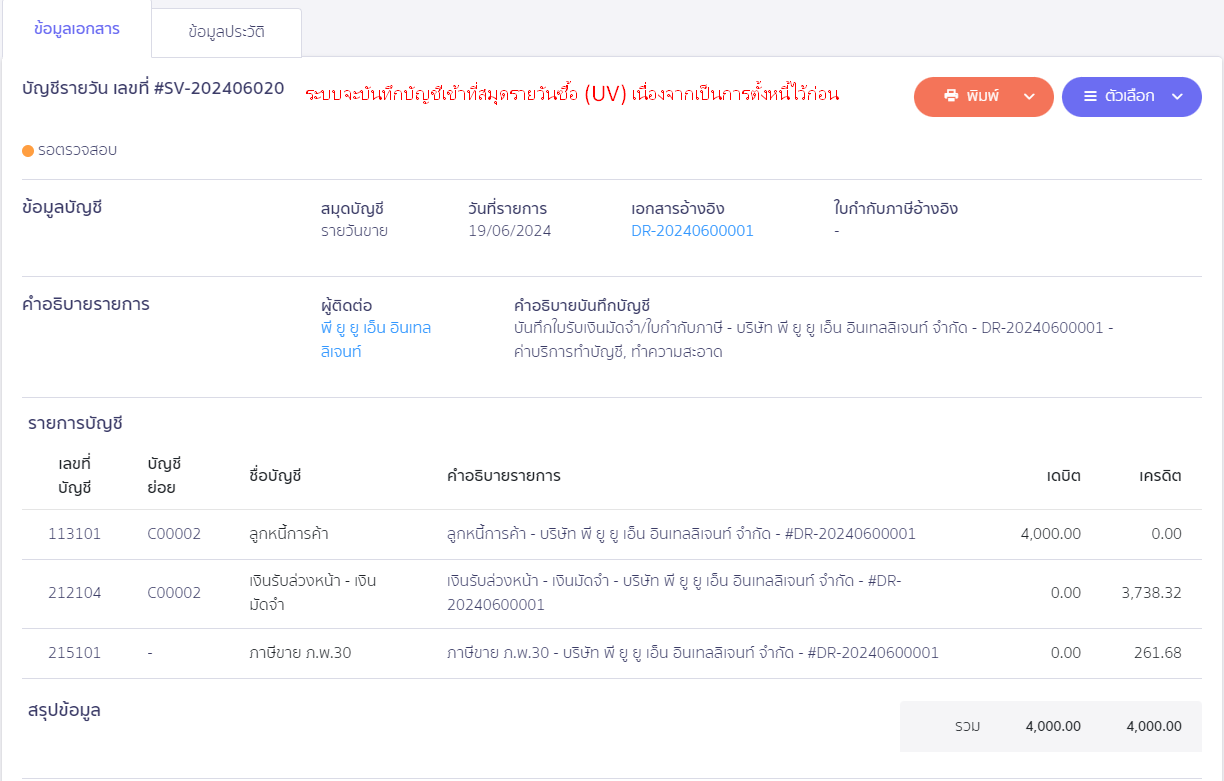
Task: Expand the พิมพ์ dropdown chevron
Action: 1030,97
